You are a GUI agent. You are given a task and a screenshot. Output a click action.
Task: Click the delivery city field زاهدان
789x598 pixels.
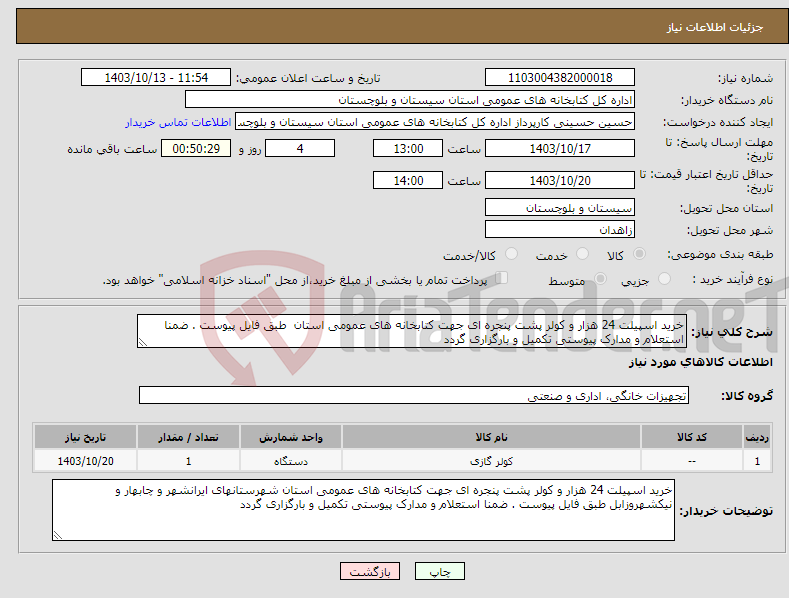point(560,230)
